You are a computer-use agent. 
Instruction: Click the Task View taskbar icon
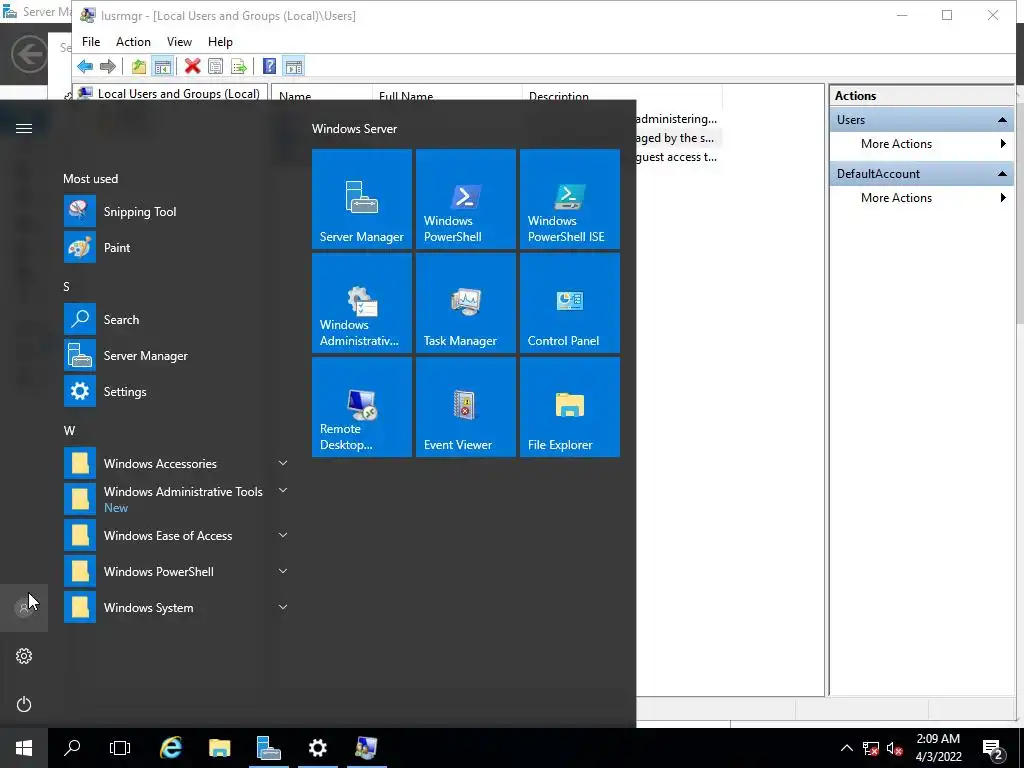pos(120,748)
